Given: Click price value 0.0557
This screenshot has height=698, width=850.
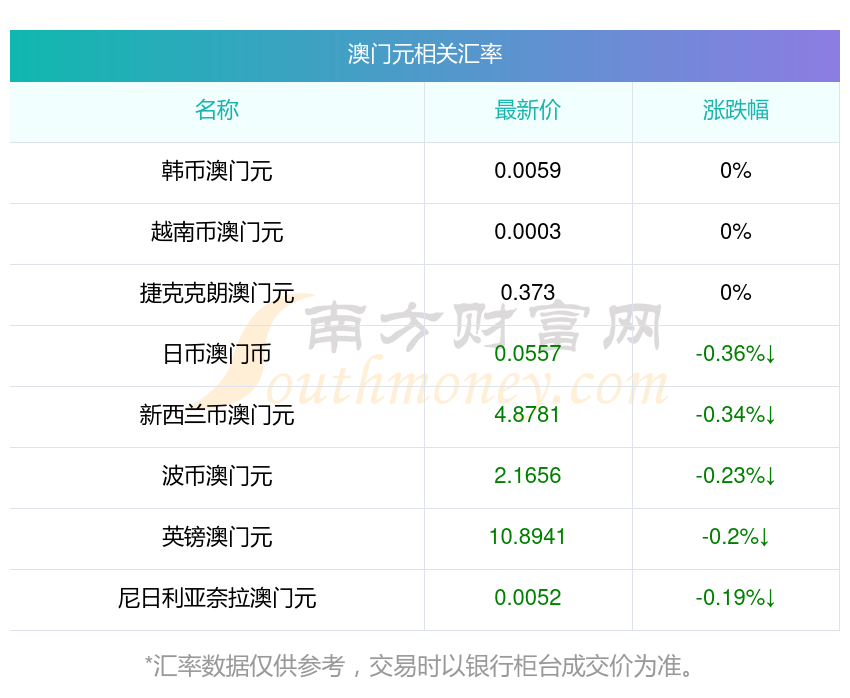Looking at the screenshot, I should (527, 354).
